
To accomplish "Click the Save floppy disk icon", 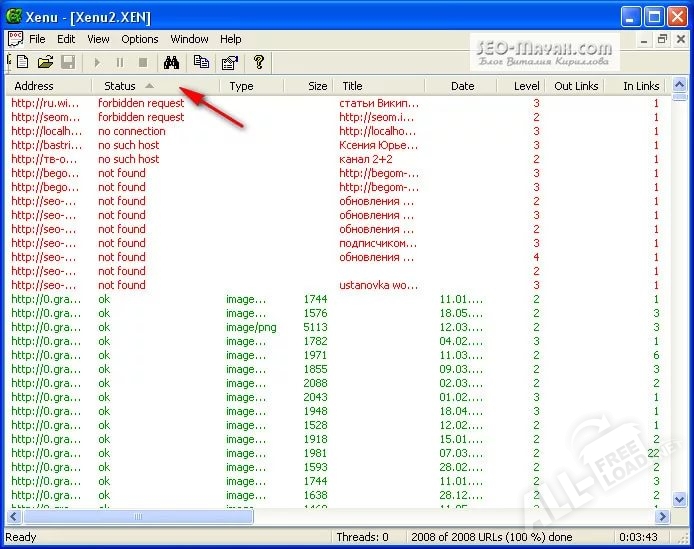I will tap(68, 62).
